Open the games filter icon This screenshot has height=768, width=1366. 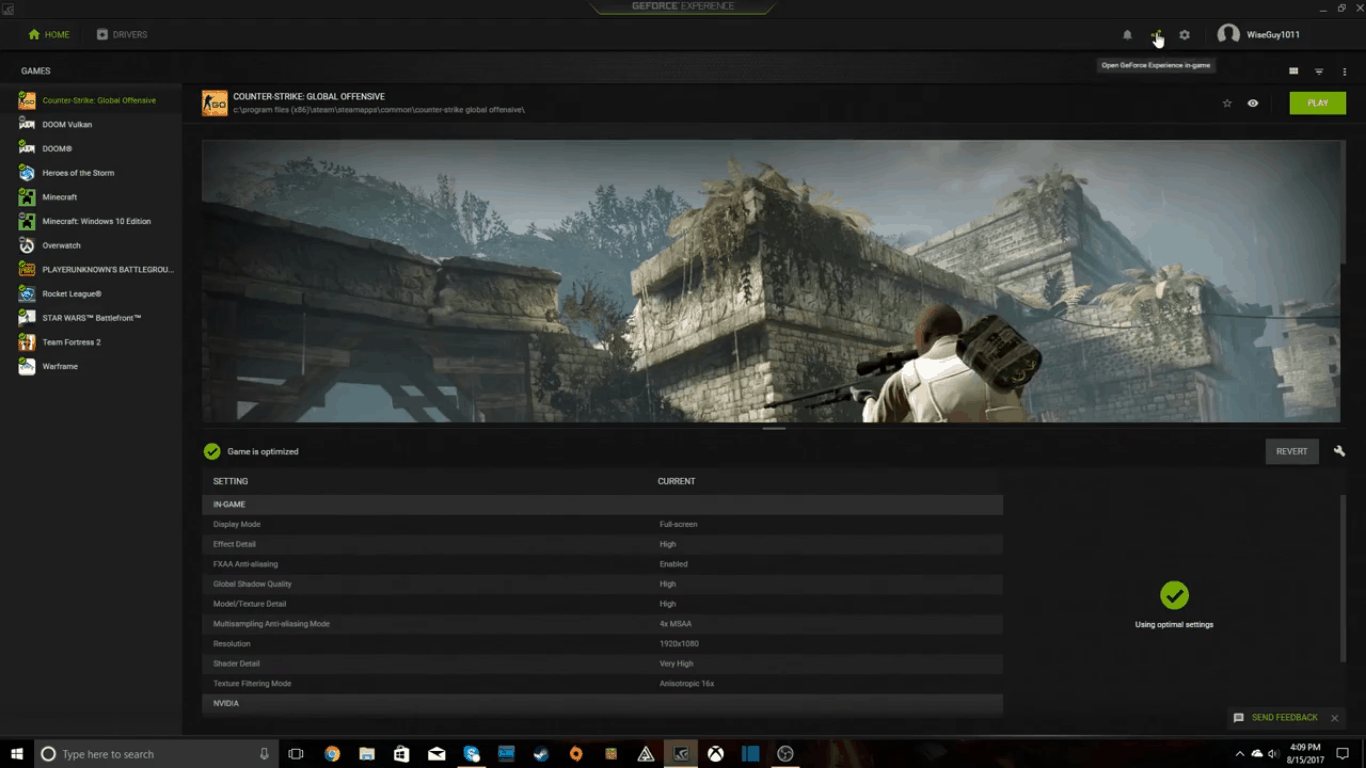pos(1319,71)
